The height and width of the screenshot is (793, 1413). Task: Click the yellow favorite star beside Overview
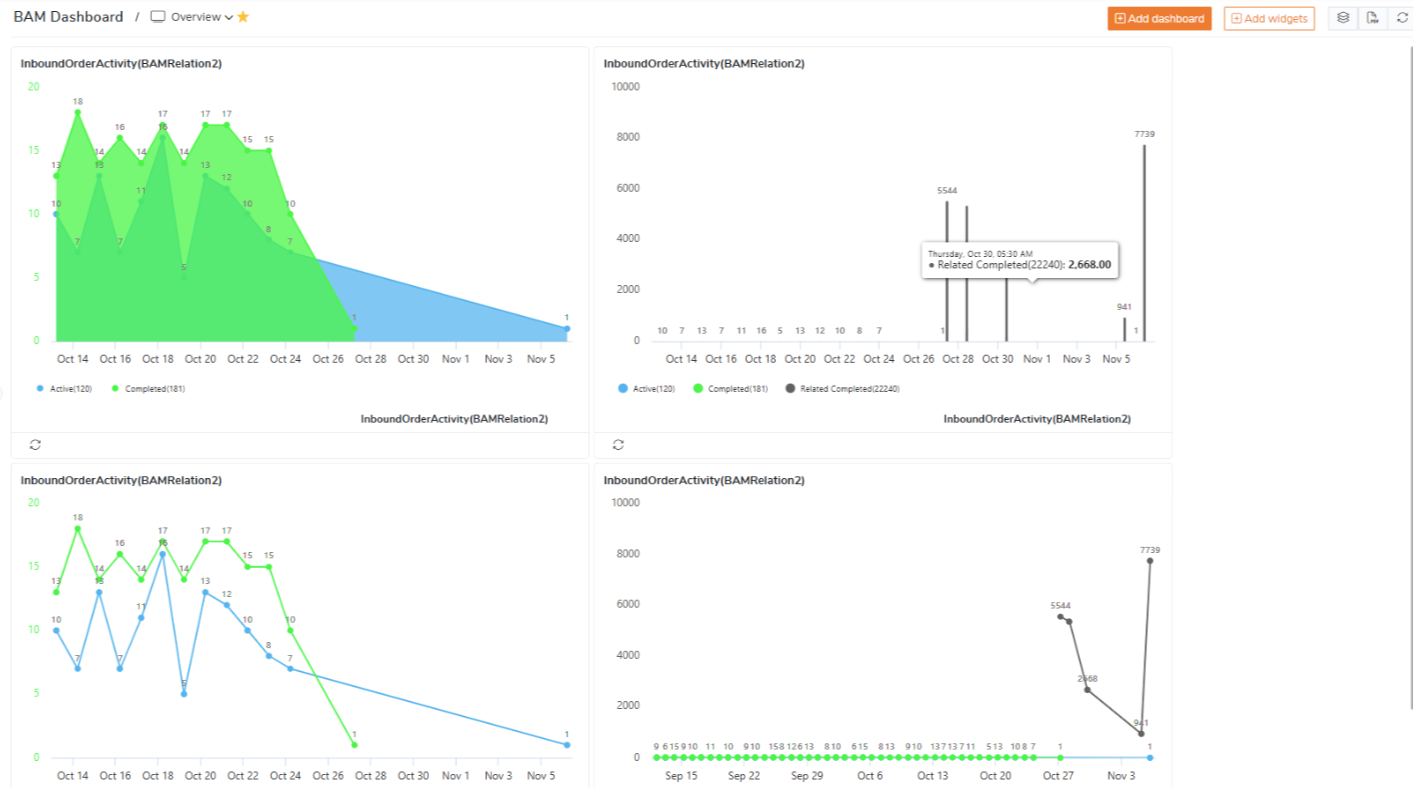[243, 17]
